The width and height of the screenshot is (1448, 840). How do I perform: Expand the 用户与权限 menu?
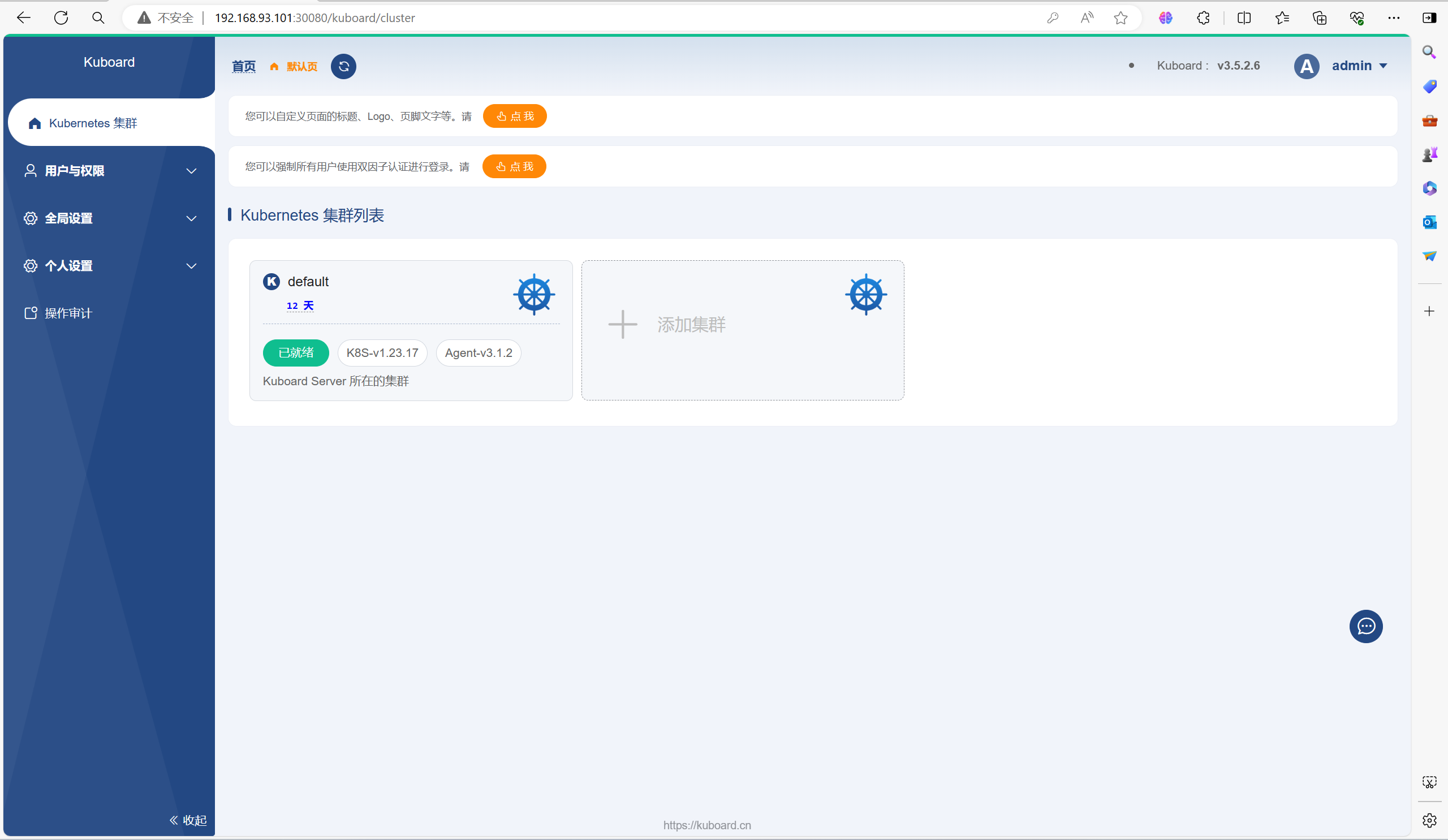coord(109,171)
